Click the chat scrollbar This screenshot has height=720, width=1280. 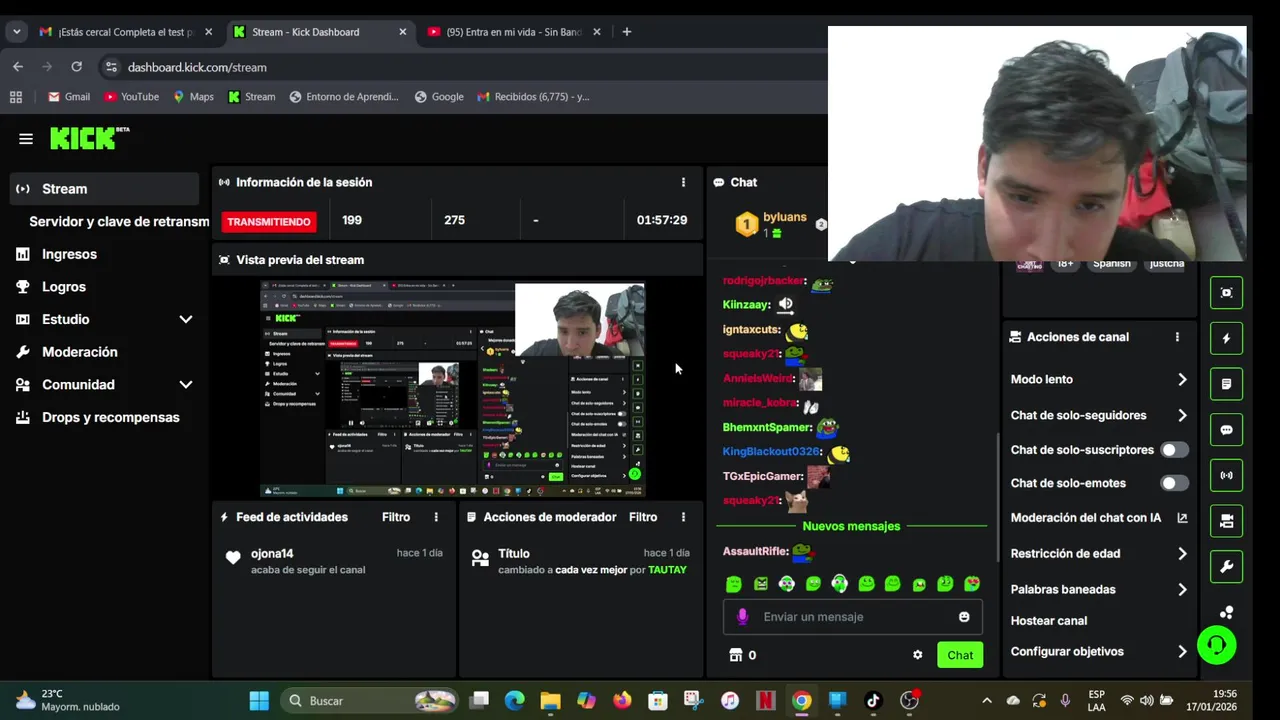[997, 498]
